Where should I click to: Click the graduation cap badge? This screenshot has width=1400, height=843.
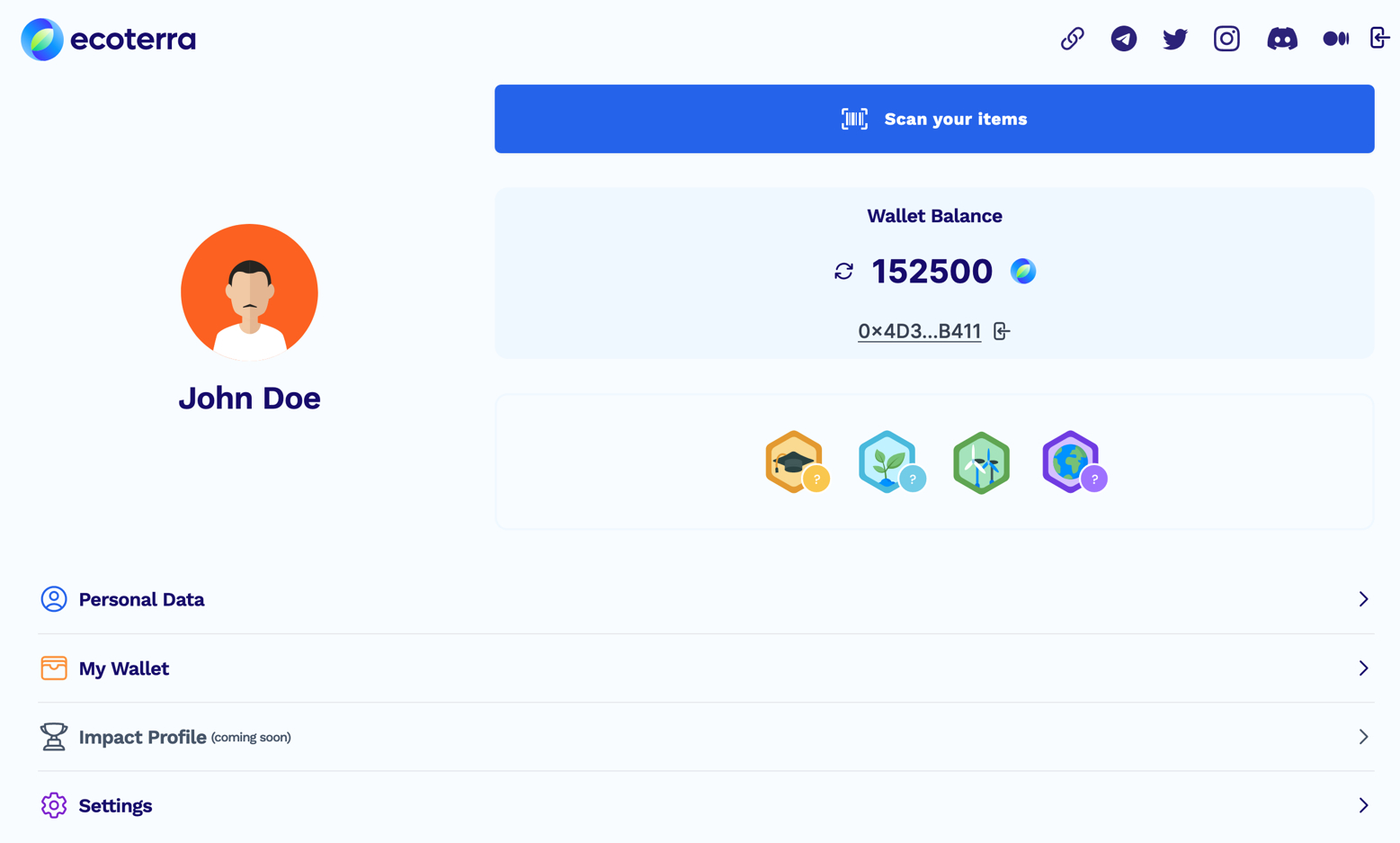click(x=795, y=462)
